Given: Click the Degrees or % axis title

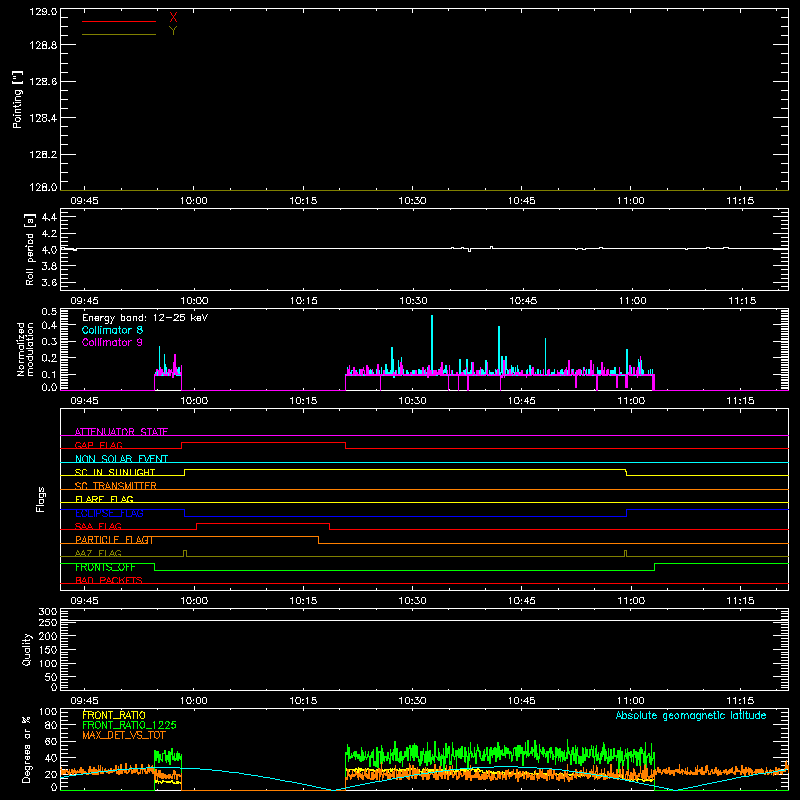Looking at the screenshot, I should click(x=27, y=749).
